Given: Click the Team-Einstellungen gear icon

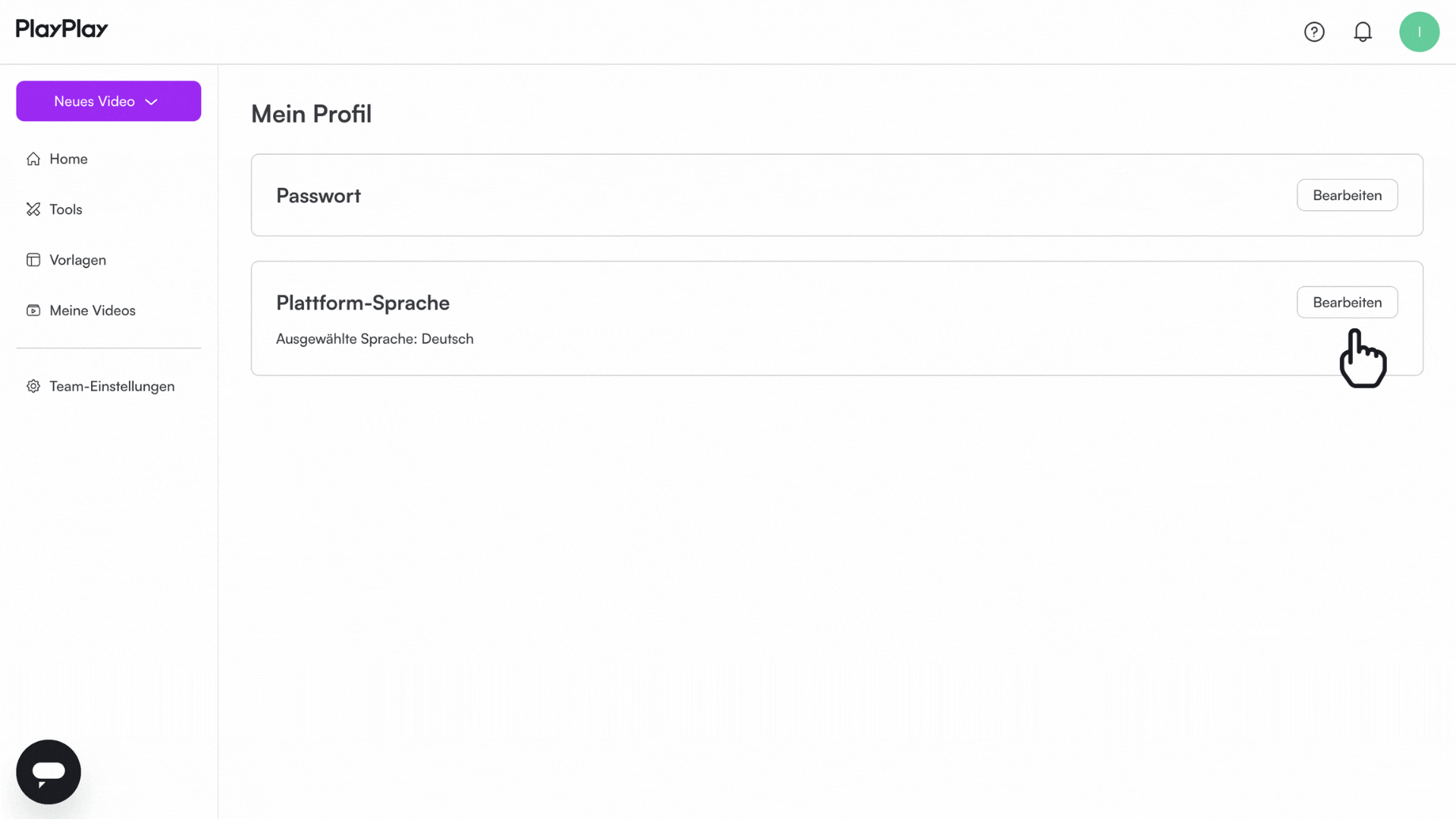Looking at the screenshot, I should point(33,387).
